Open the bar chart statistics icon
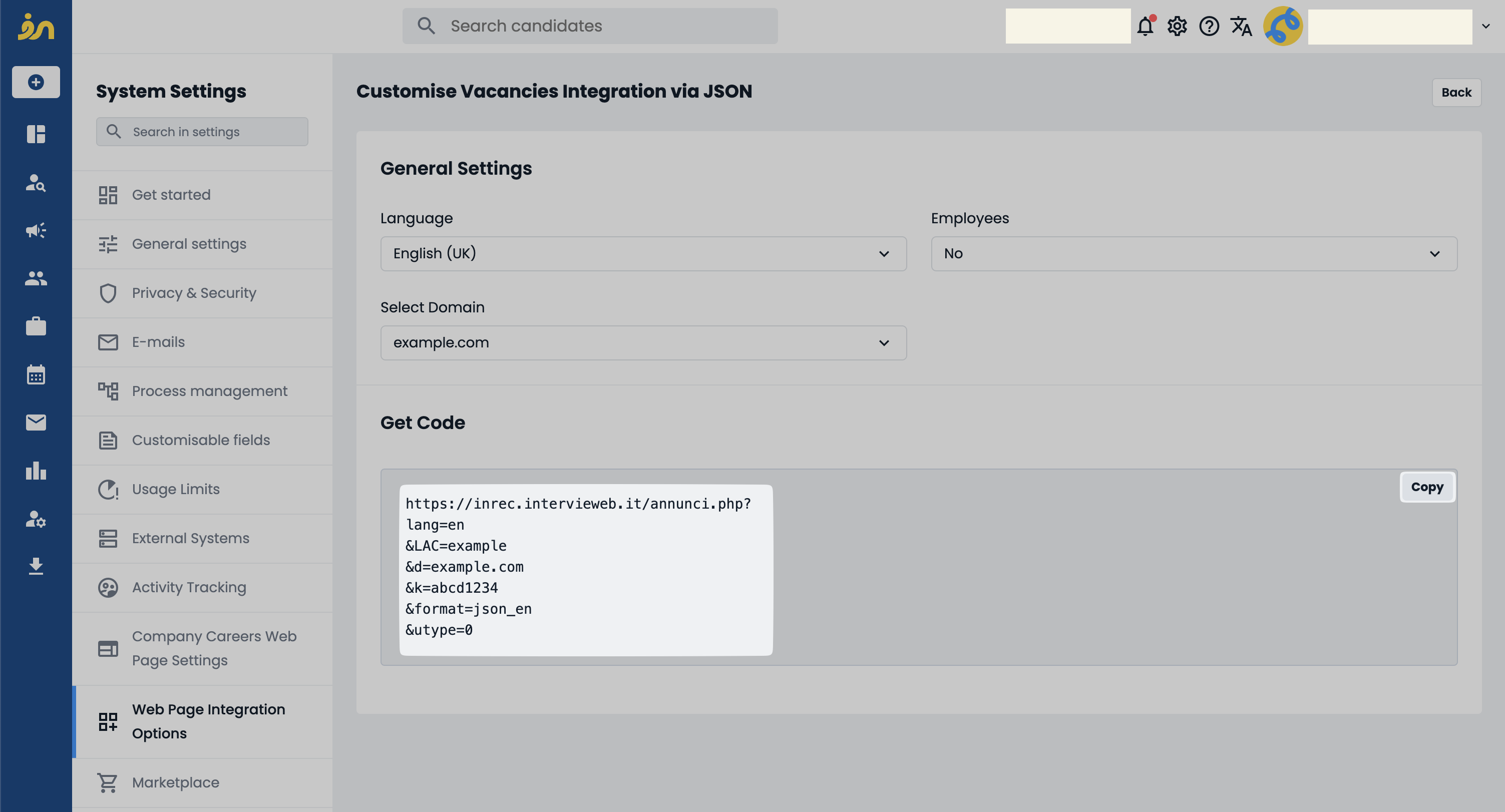 [36, 470]
